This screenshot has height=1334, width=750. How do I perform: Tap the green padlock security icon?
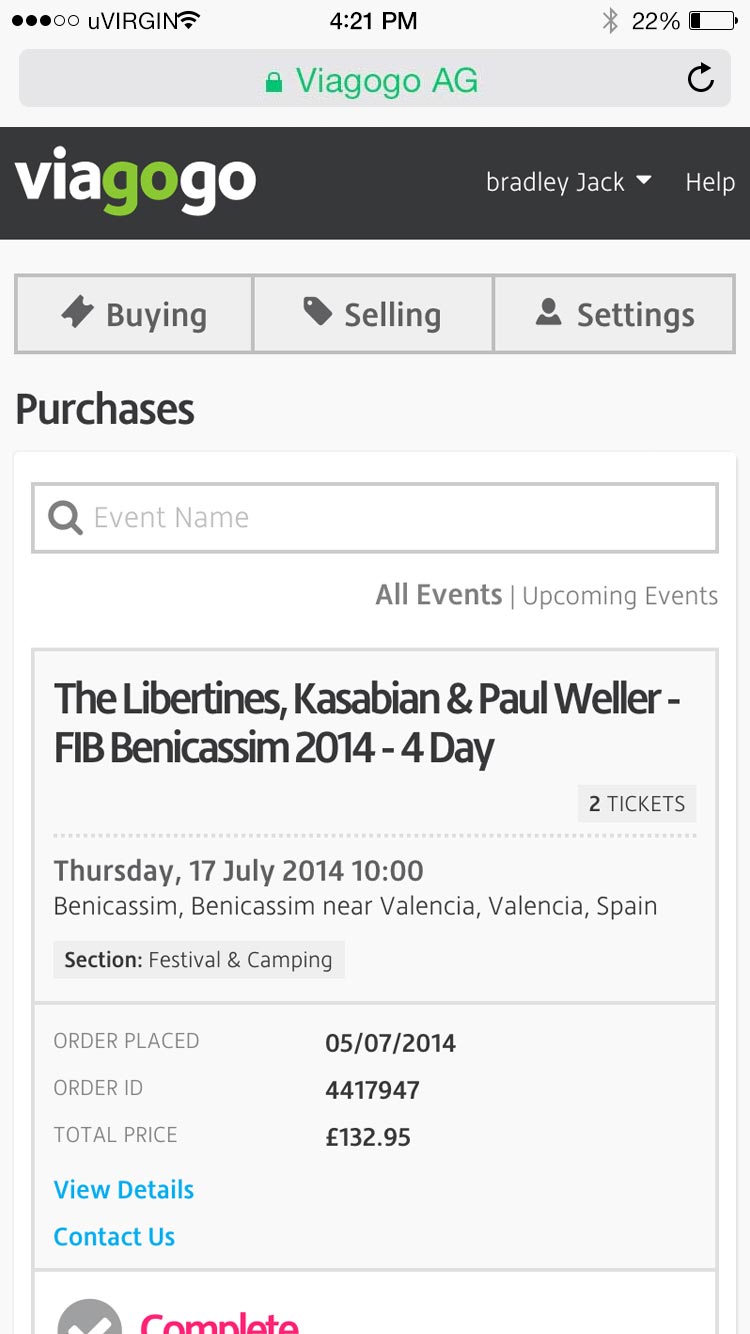pos(273,82)
